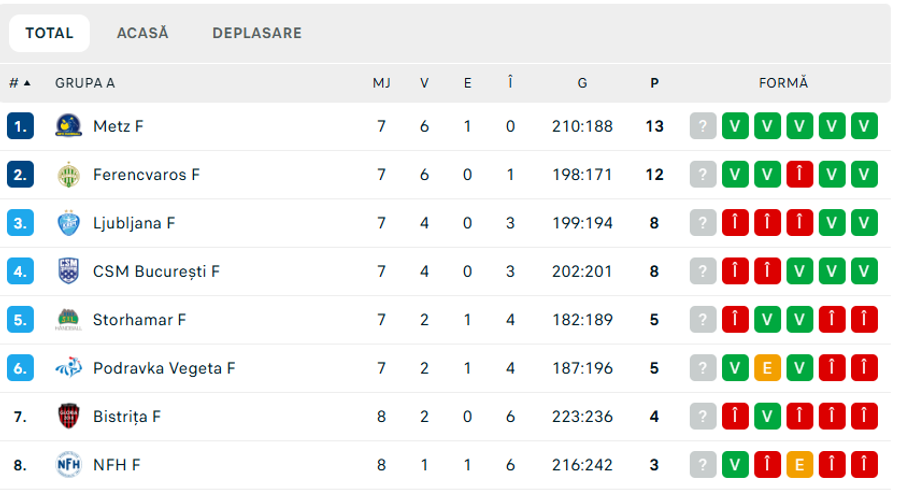Click the Metz F team logo
Viewport: 900px width, 498px height.
pyautogui.click(x=68, y=126)
